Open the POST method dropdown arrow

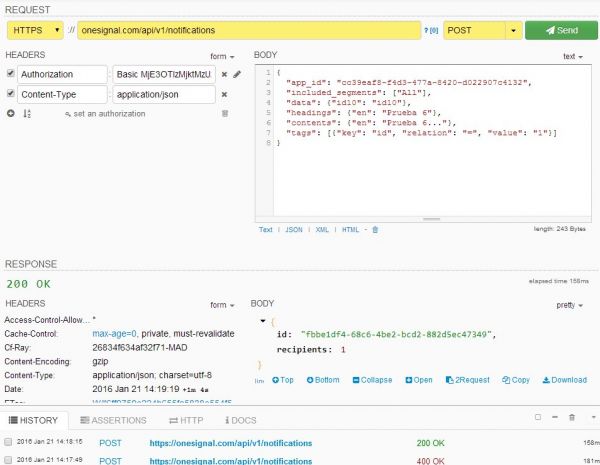(514, 30)
